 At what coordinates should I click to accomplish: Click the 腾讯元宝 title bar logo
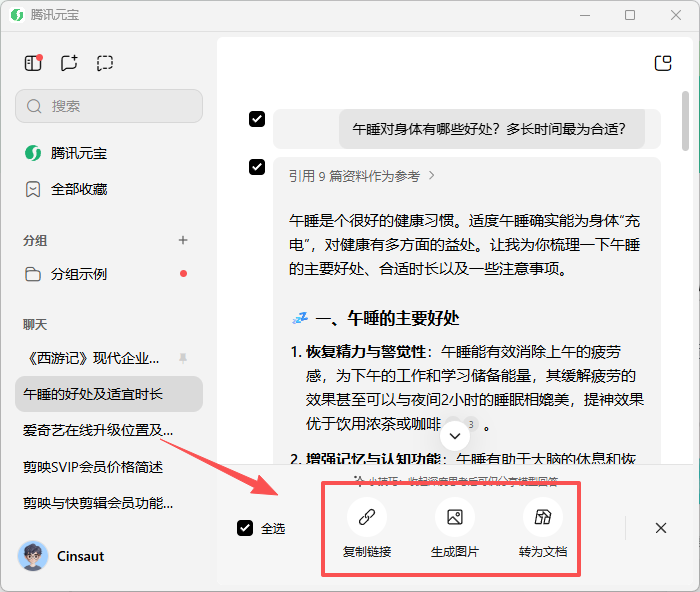[17, 15]
